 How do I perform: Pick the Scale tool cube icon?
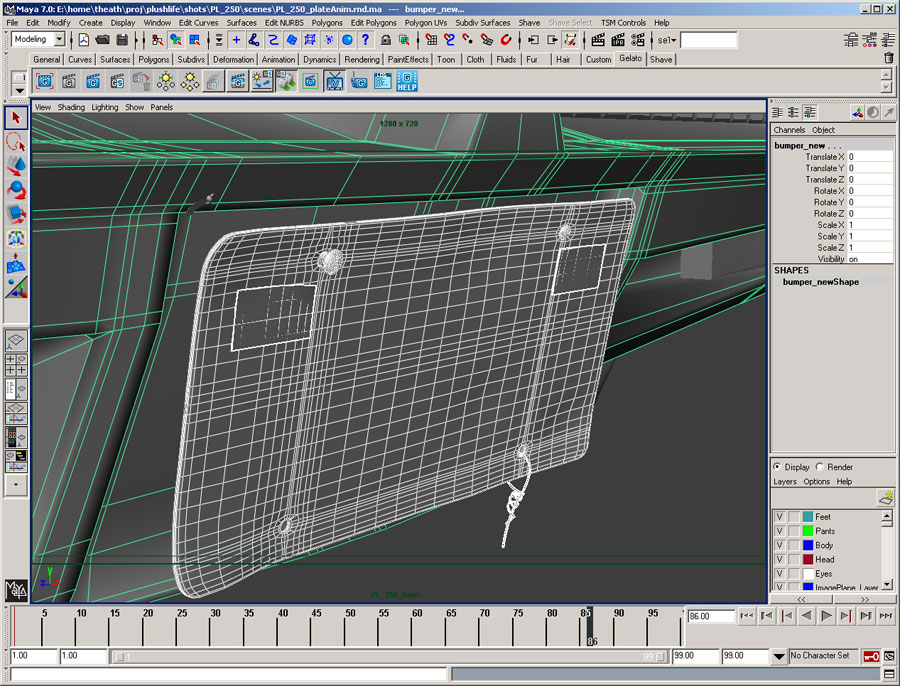16,213
